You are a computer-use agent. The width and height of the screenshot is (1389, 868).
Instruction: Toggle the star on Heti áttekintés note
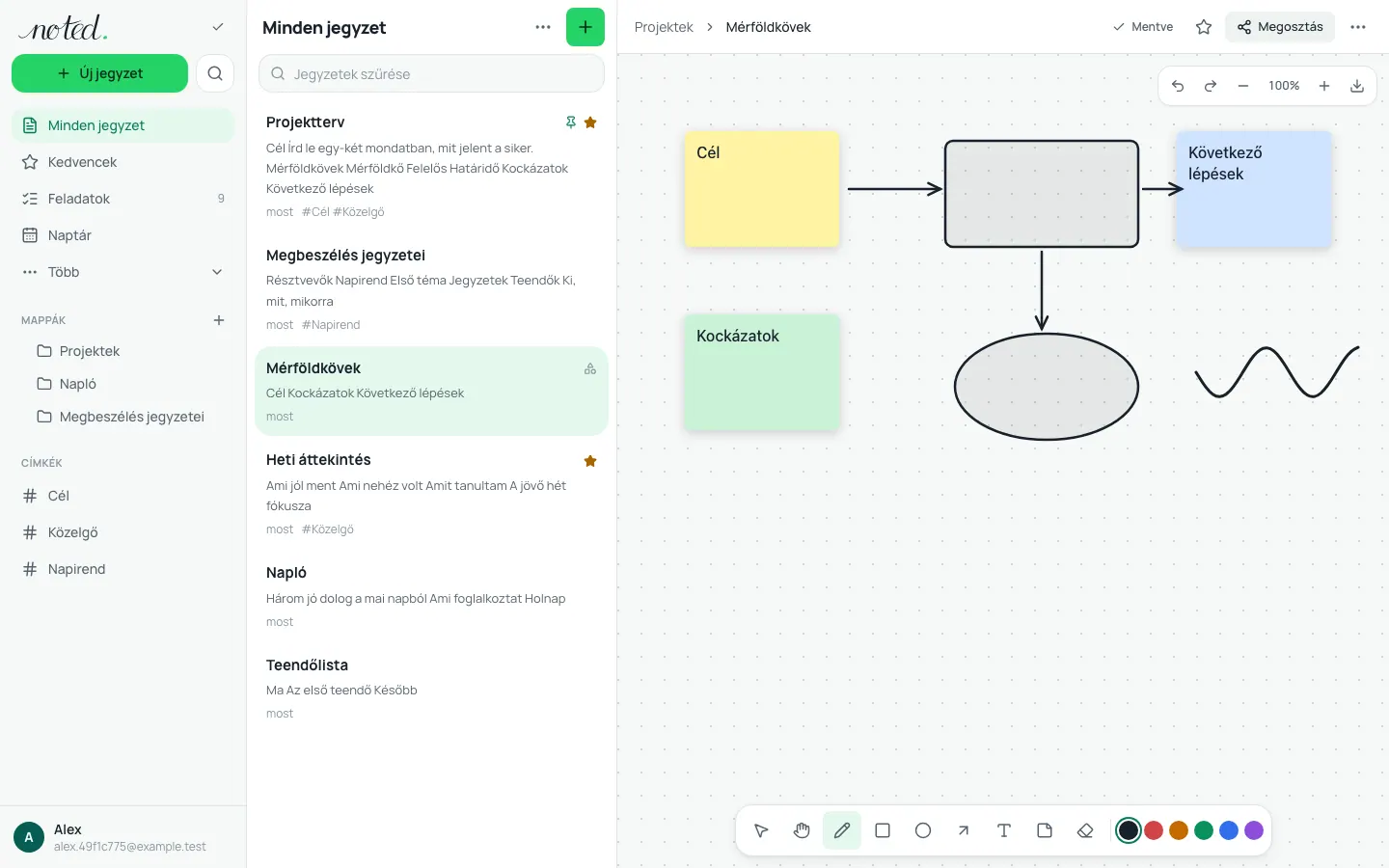(x=590, y=461)
